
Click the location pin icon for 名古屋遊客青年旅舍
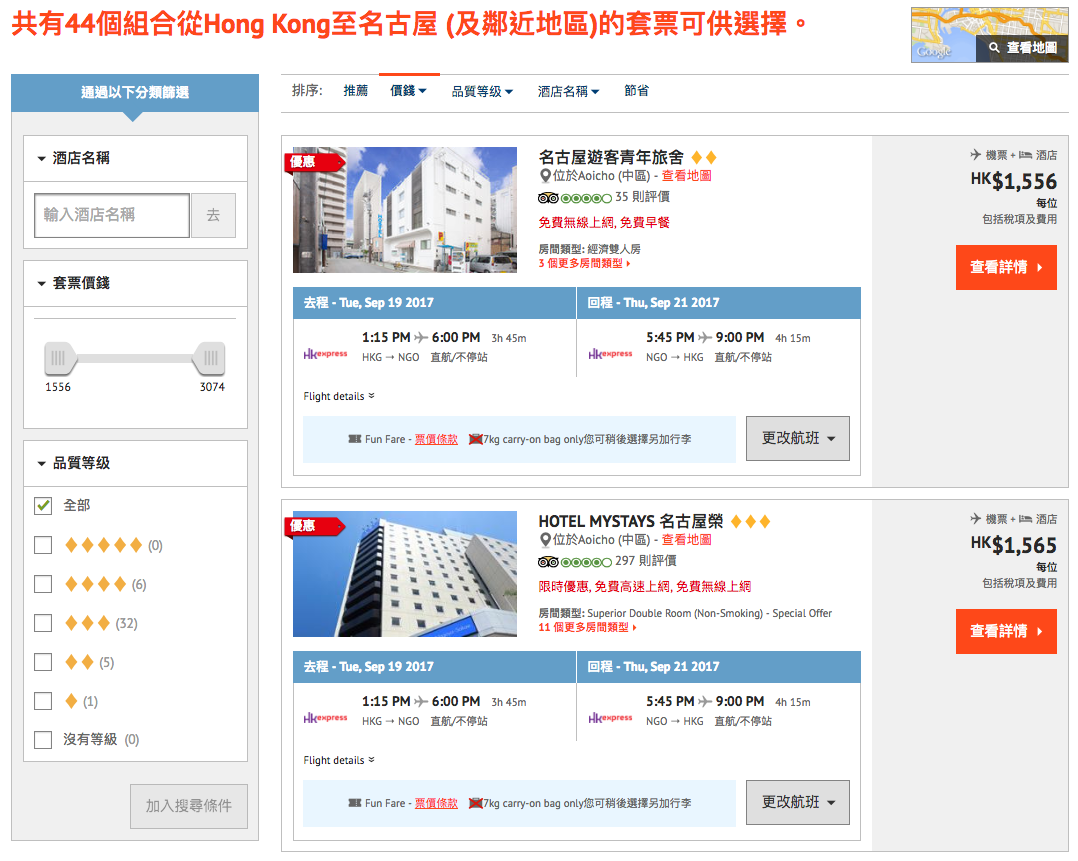click(545, 176)
